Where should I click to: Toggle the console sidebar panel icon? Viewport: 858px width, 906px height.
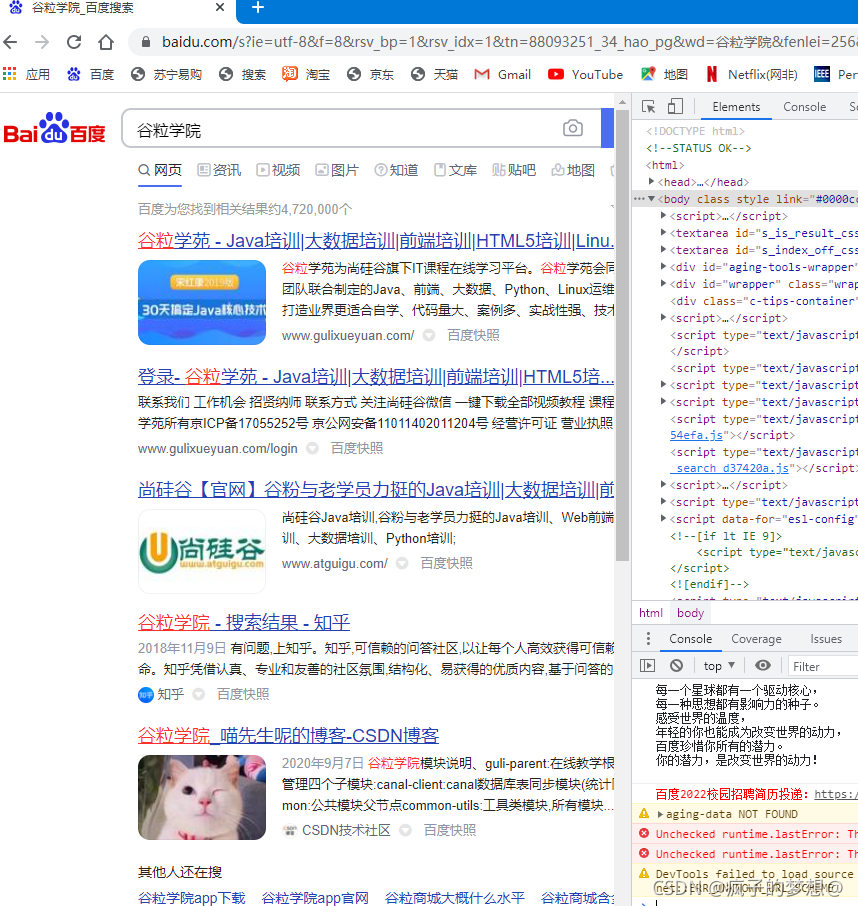click(648, 666)
